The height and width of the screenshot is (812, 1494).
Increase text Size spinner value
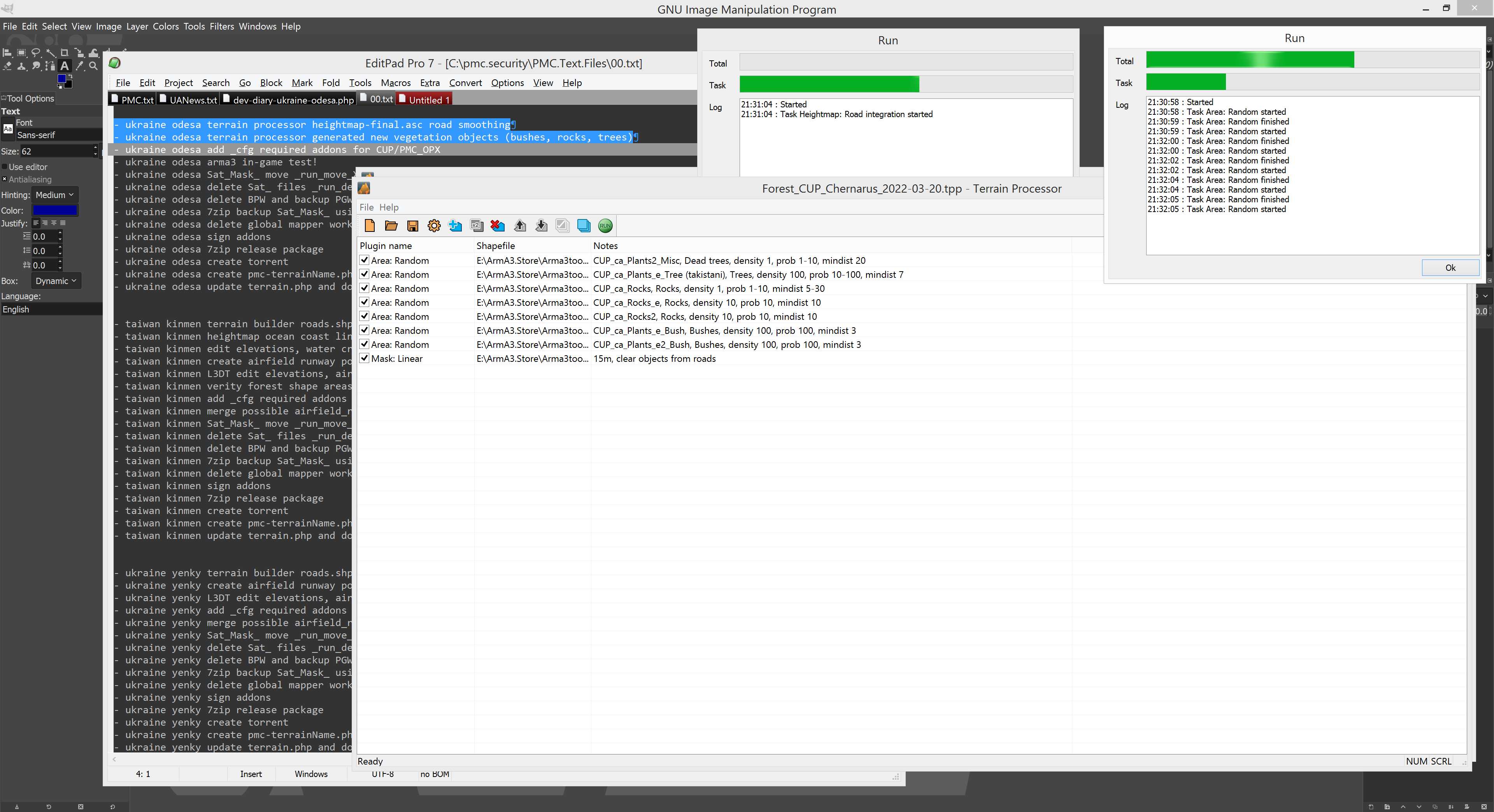(x=96, y=148)
